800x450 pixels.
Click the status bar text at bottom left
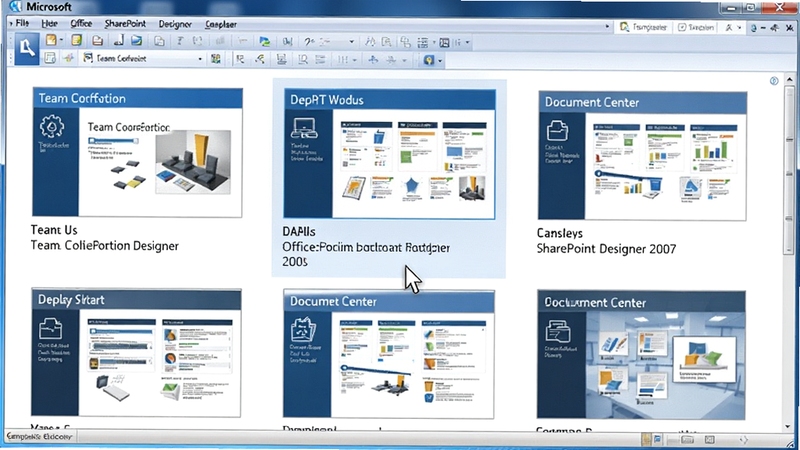(39, 436)
